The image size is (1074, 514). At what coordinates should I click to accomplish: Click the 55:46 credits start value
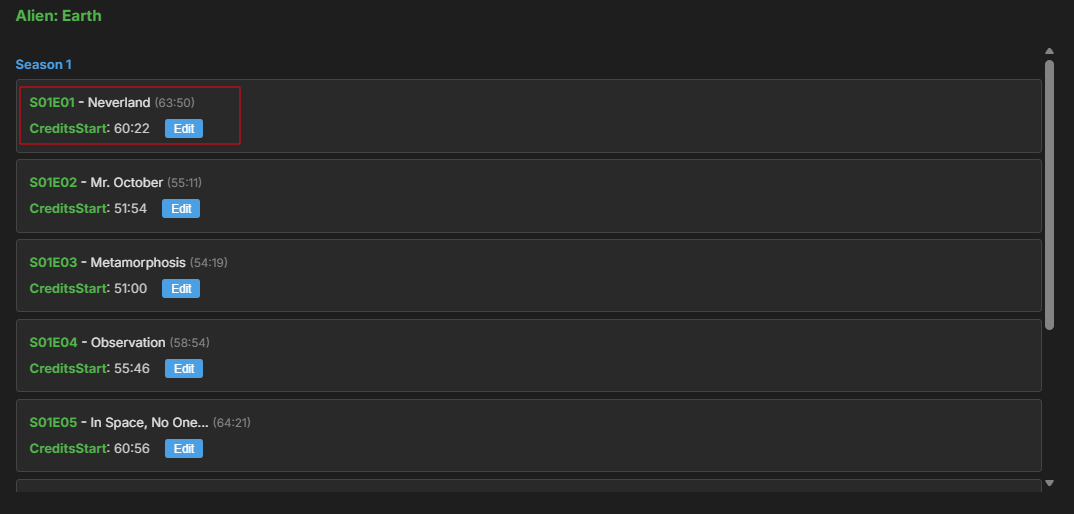[x=132, y=369]
